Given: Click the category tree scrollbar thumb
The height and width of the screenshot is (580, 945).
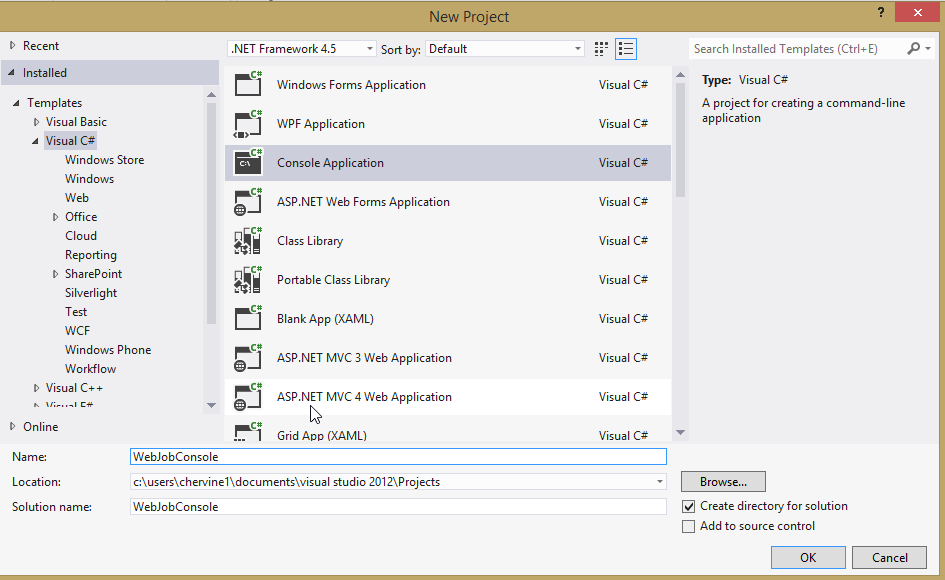Looking at the screenshot, I should point(211,213).
